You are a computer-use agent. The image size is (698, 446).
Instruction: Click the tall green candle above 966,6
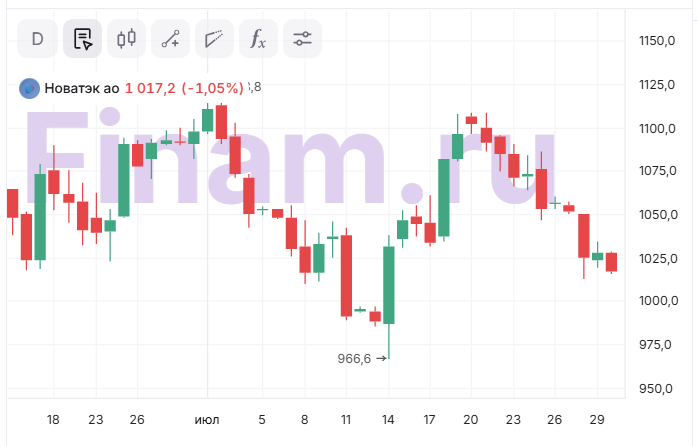point(389,285)
